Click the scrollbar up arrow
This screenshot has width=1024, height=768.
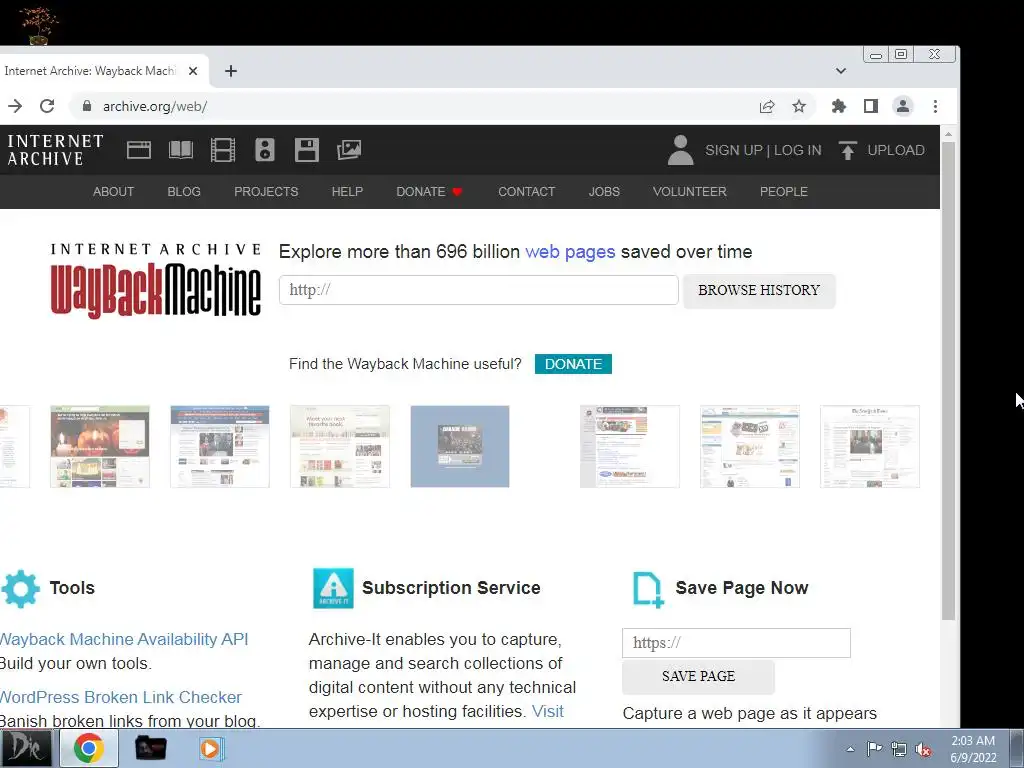948,134
